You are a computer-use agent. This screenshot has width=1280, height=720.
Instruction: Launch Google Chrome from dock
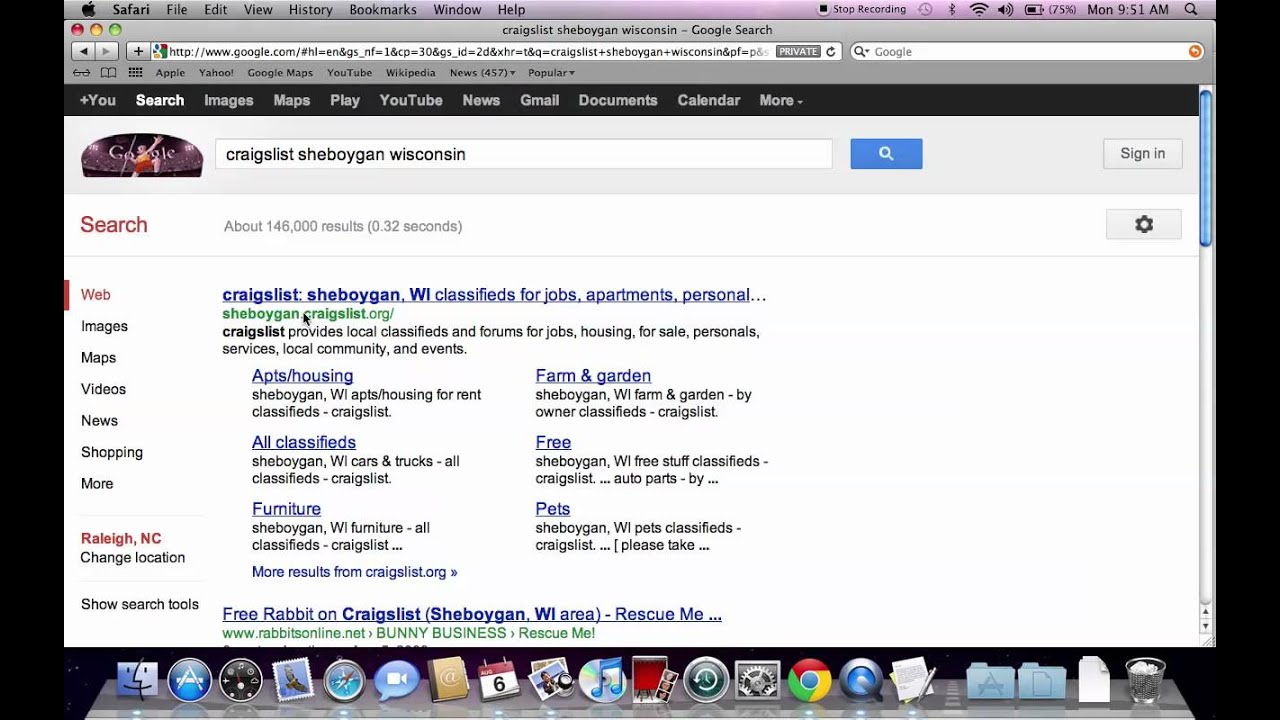pos(810,681)
